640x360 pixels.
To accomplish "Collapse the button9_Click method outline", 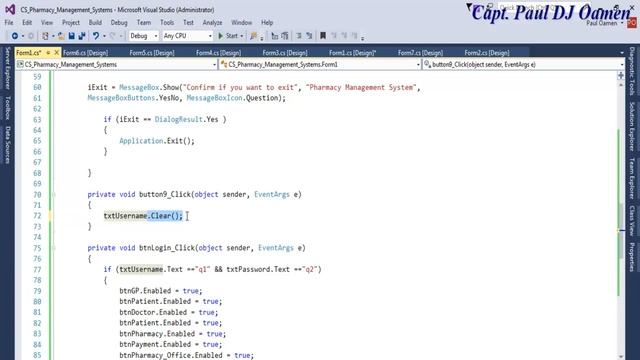I will pyautogui.click(x=54, y=195).
